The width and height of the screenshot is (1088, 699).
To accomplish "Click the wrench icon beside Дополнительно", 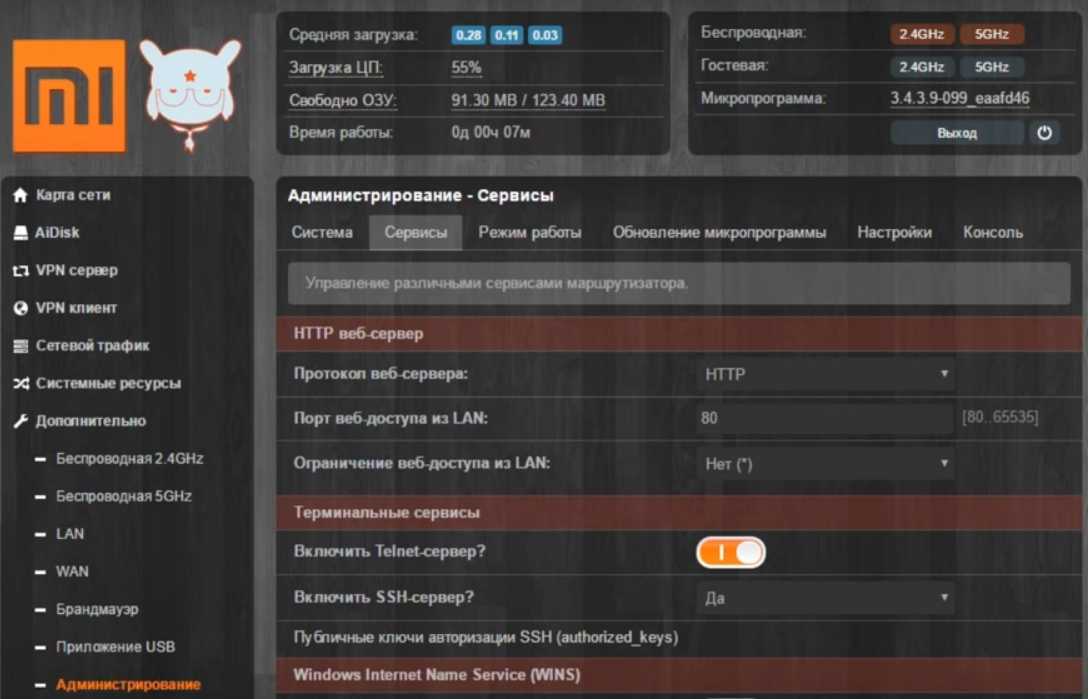I will (x=20, y=421).
